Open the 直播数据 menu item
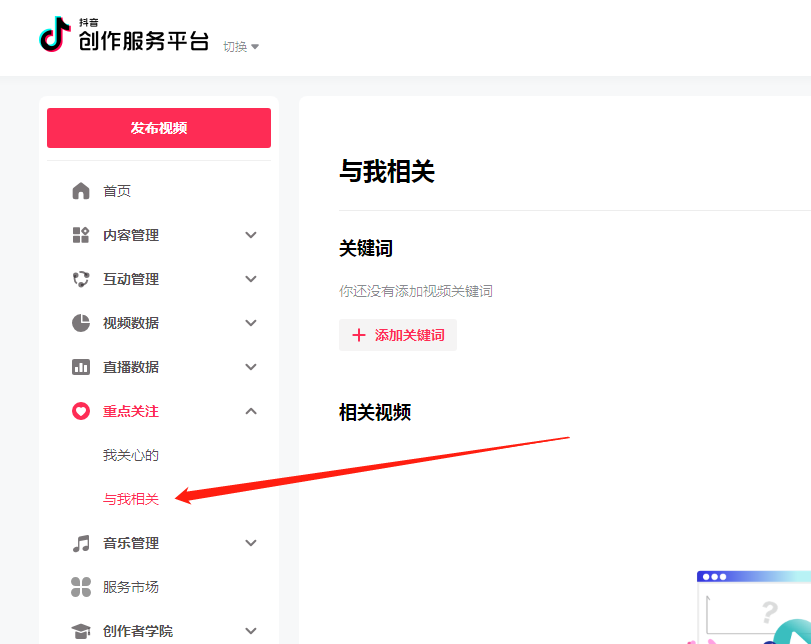The image size is (811, 644). pyautogui.click(x=131, y=367)
